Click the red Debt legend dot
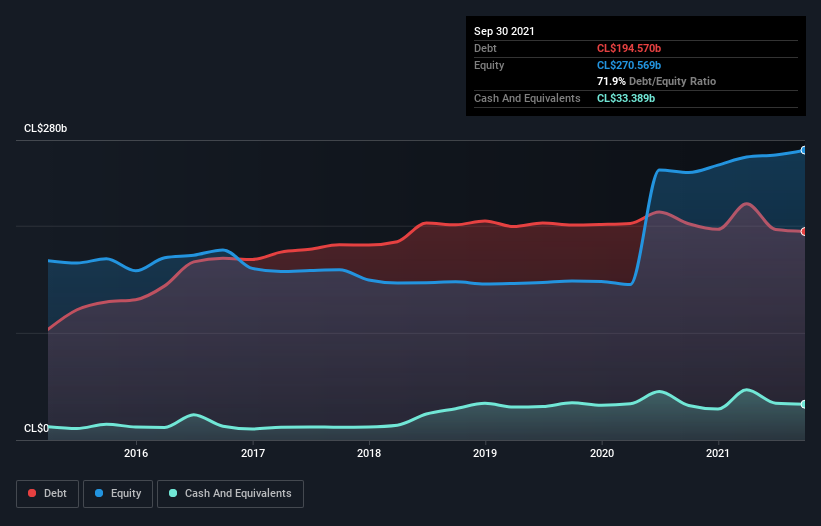Viewport: 821px width, 526px height. coord(32,494)
